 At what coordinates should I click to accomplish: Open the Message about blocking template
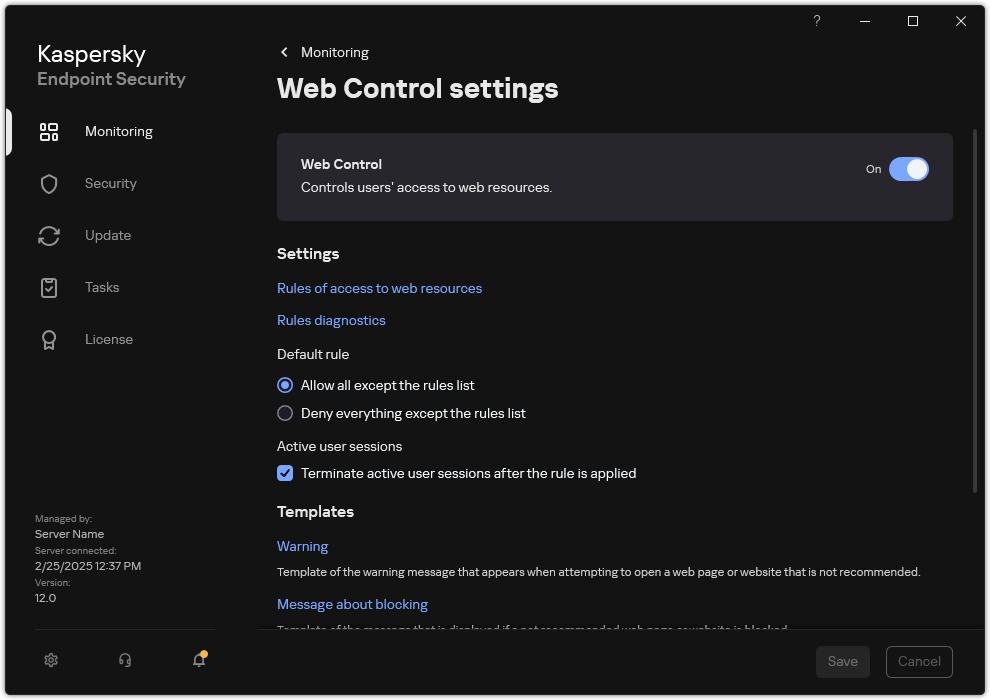352,604
